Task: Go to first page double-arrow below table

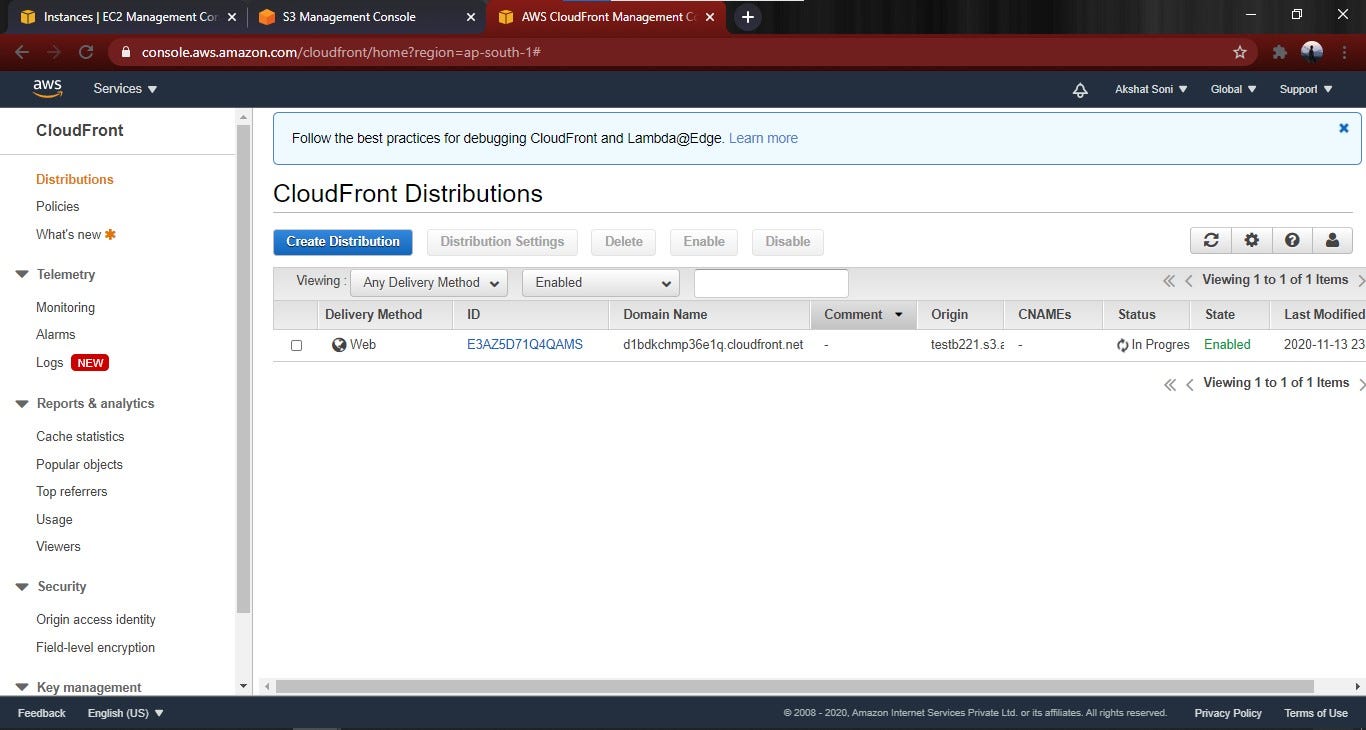Action: (x=1169, y=384)
